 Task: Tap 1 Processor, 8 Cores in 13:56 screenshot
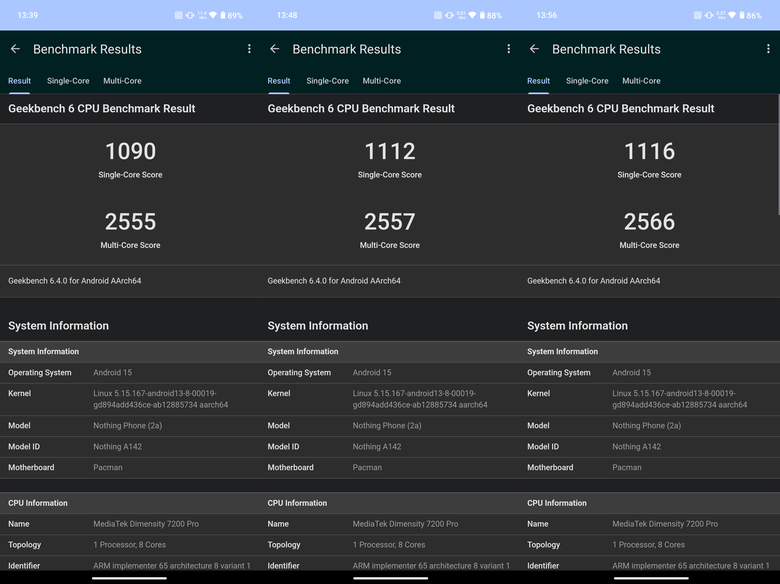coord(649,545)
